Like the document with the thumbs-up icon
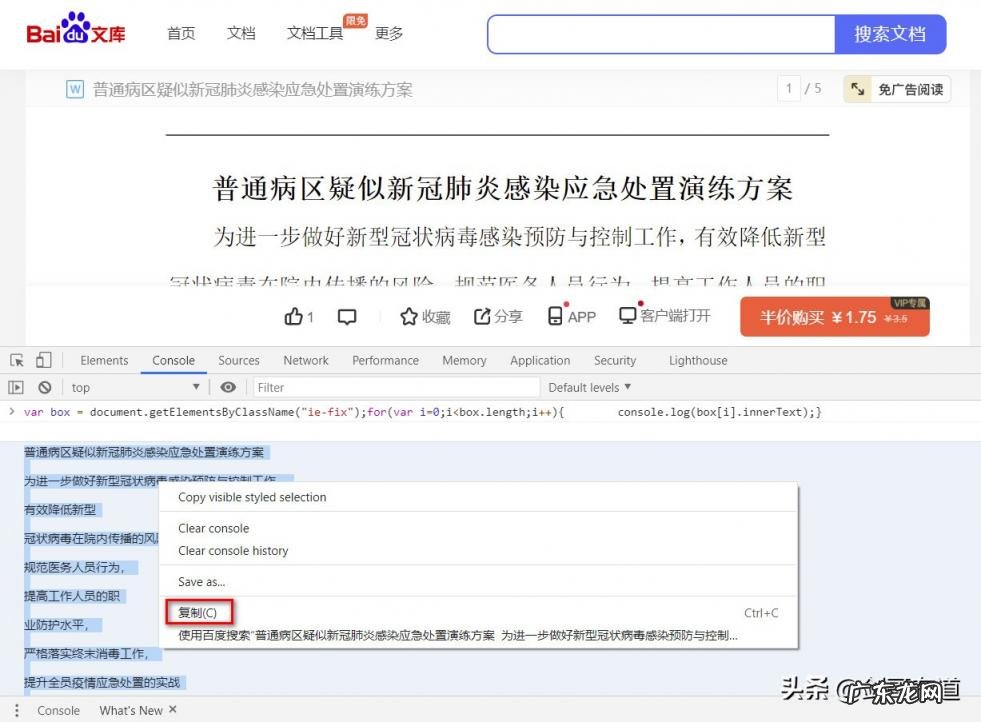This screenshot has width=981, height=722. point(295,316)
